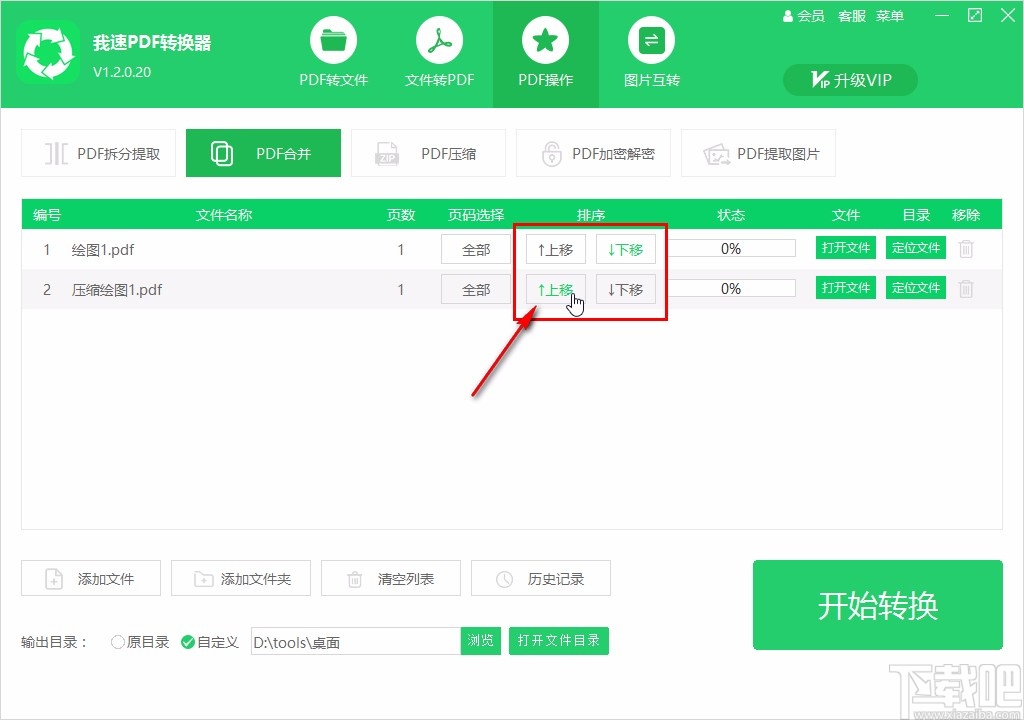
Task: Click the delete trash icon for 绘图1.pdf
Action: 965,248
